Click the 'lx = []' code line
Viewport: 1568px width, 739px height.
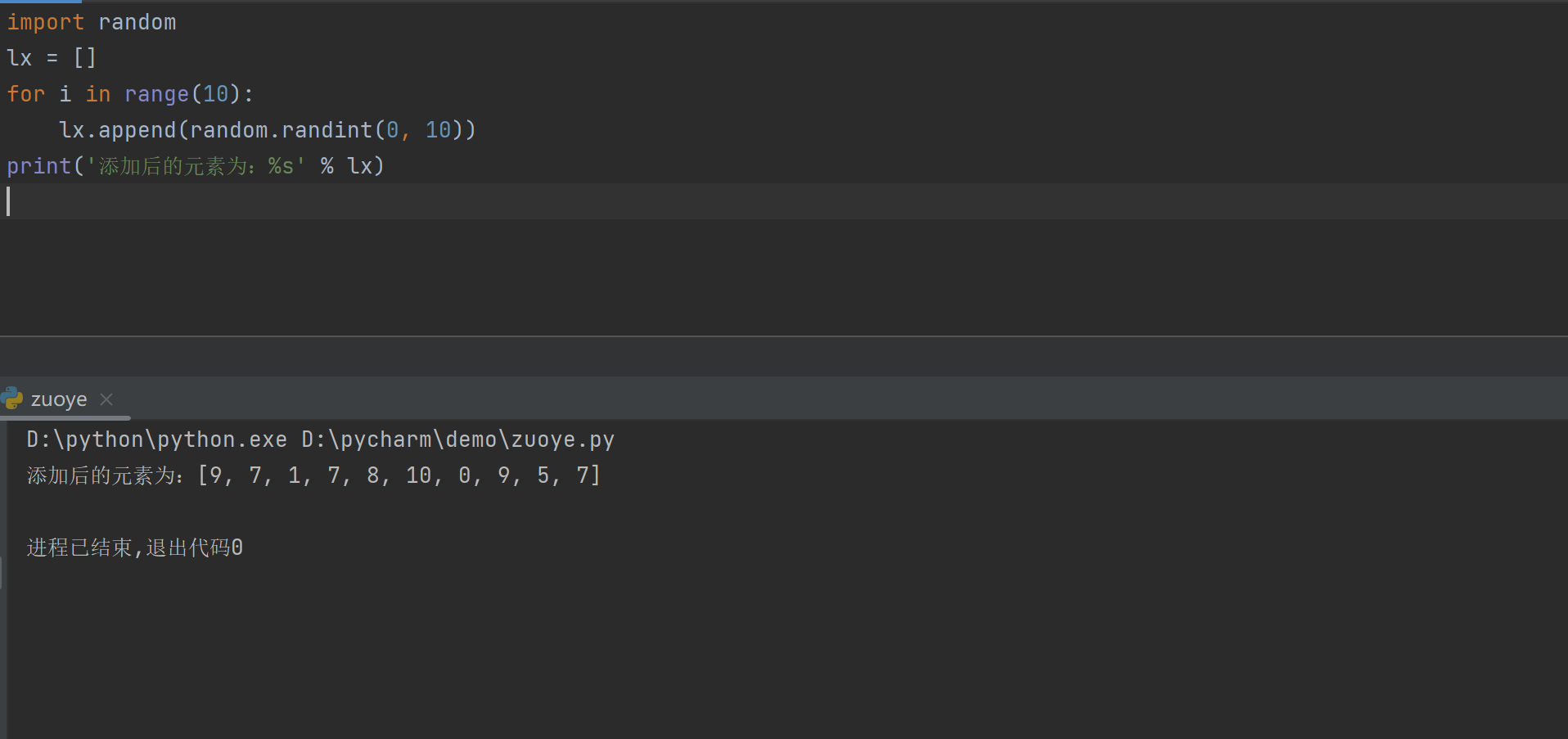[x=52, y=58]
